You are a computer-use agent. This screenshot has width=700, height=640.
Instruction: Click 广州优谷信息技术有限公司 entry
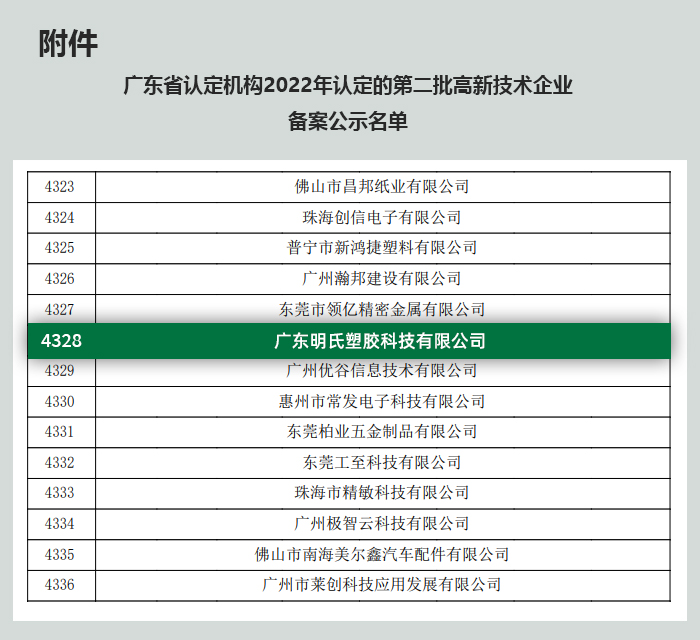tap(381, 371)
